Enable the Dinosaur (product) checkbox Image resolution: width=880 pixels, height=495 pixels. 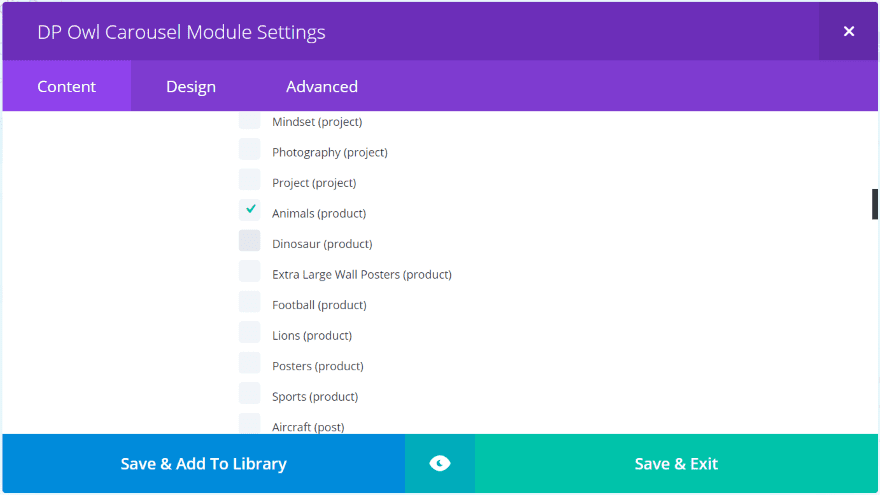250,242
